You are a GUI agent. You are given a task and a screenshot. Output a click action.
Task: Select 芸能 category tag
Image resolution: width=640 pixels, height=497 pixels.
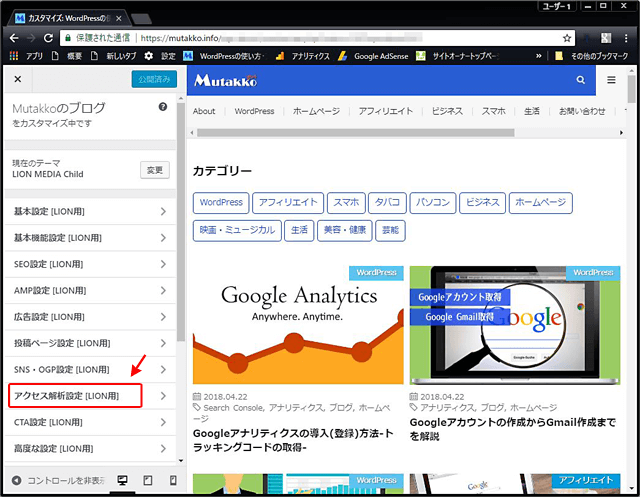[390, 231]
